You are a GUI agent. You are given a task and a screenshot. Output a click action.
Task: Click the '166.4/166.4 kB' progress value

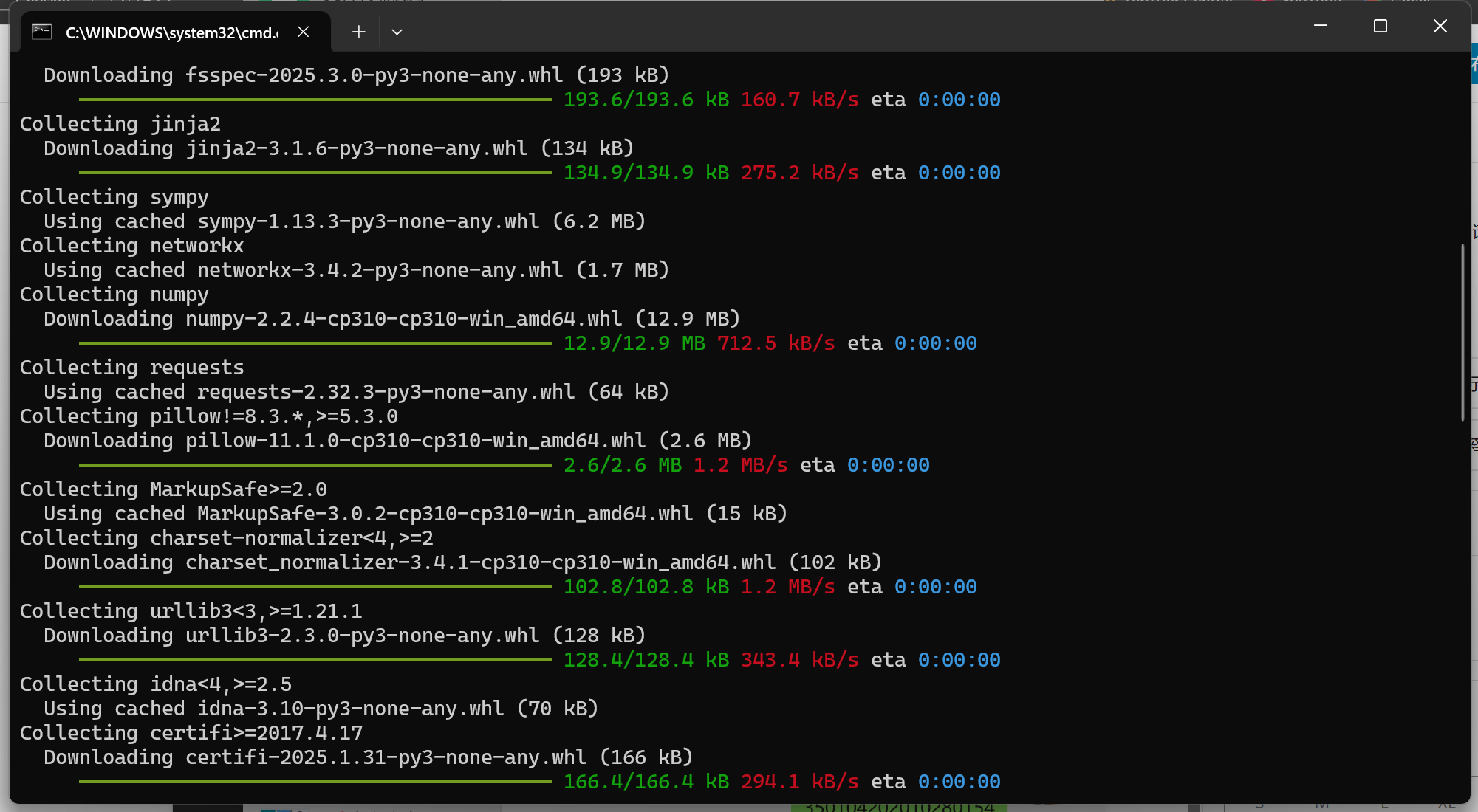[x=646, y=782]
